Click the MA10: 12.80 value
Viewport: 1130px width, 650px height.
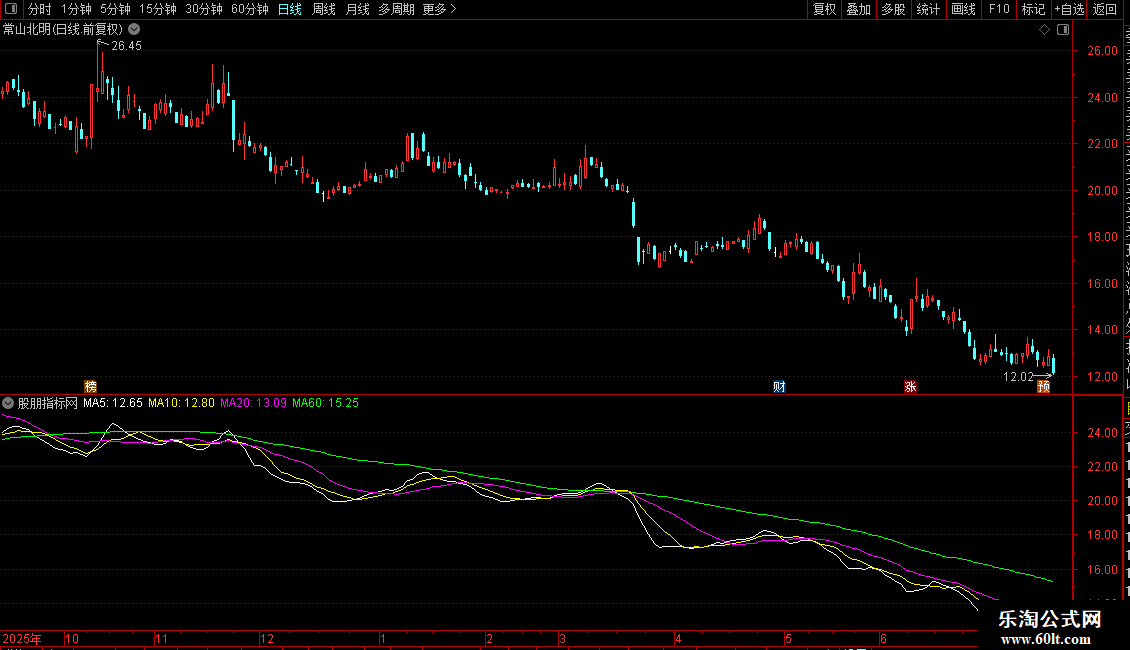(181, 403)
